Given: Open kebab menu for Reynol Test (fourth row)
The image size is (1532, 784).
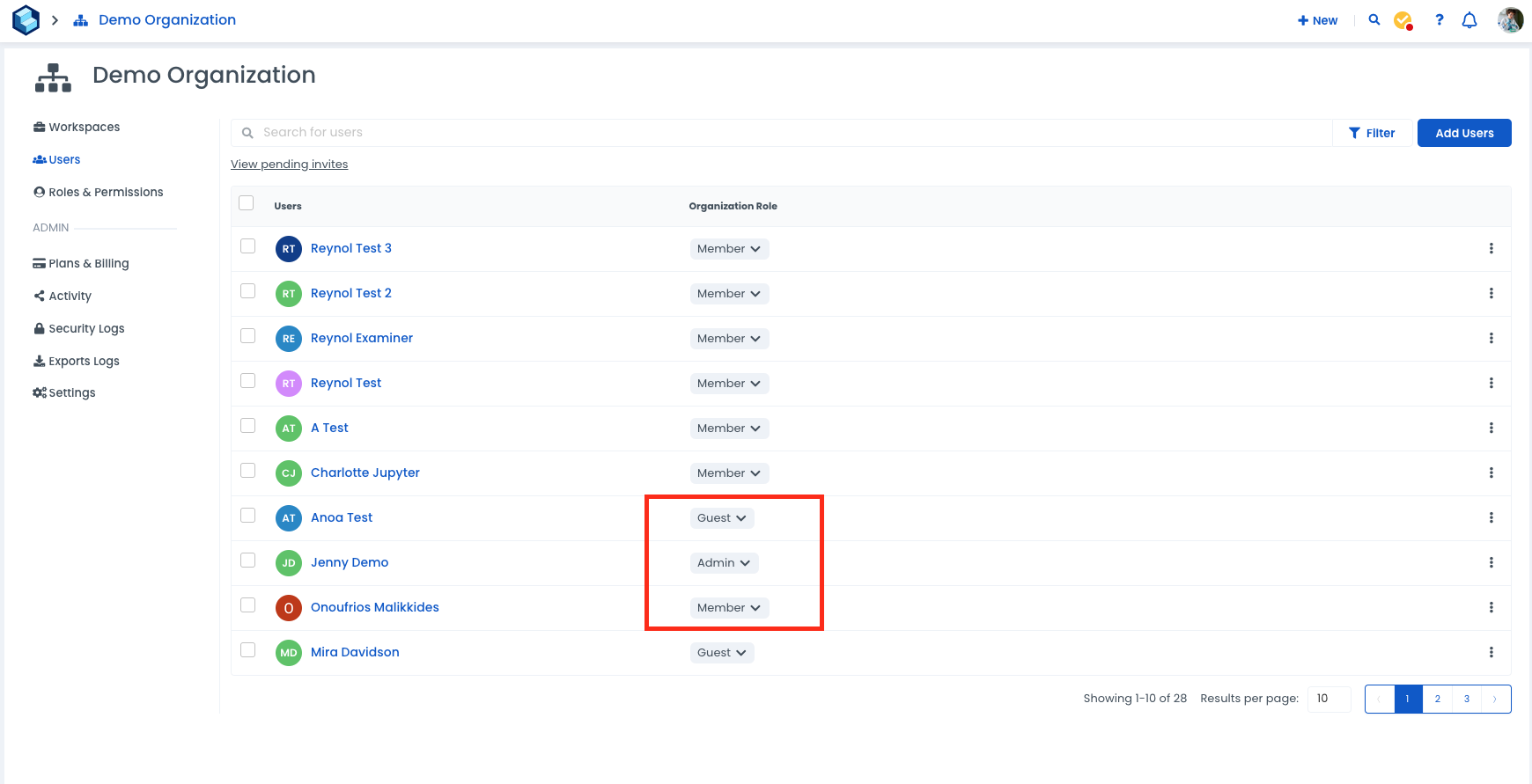Looking at the screenshot, I should point(1491,384).
